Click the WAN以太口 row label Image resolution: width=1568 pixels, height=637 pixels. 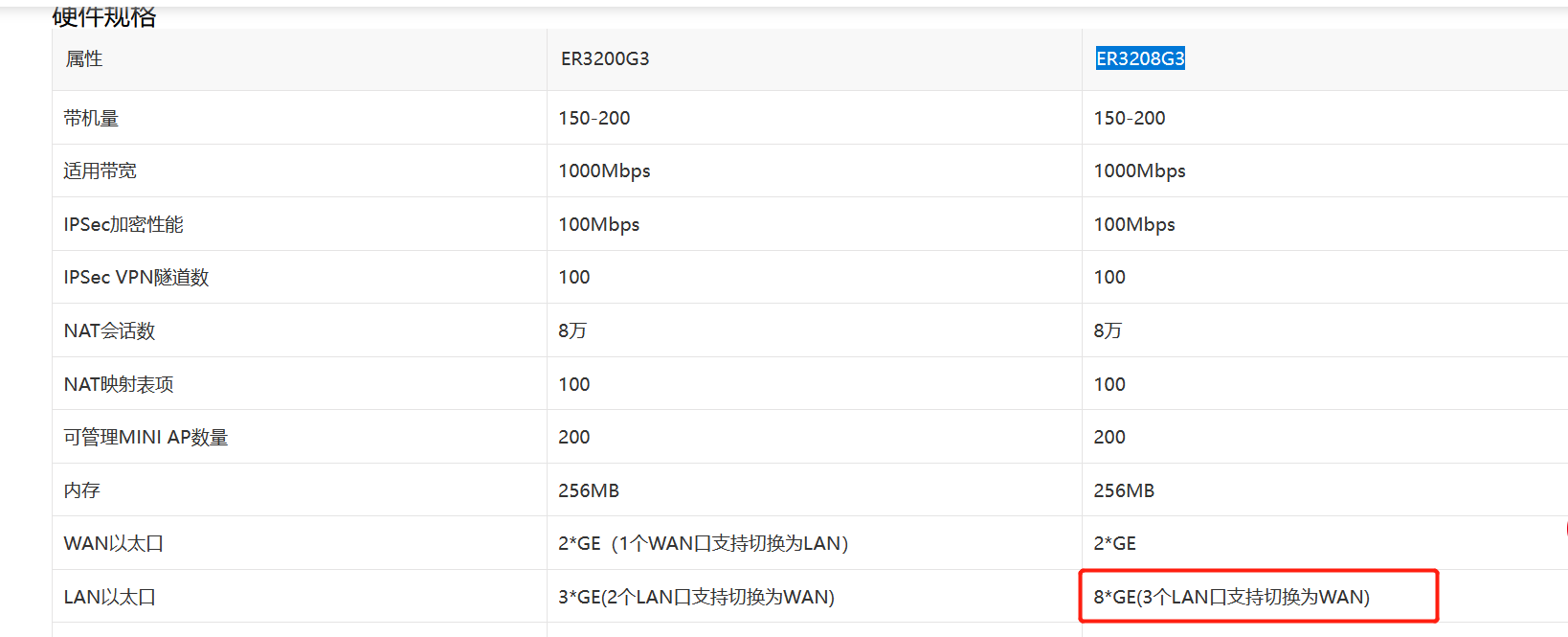tap(114, 543)
